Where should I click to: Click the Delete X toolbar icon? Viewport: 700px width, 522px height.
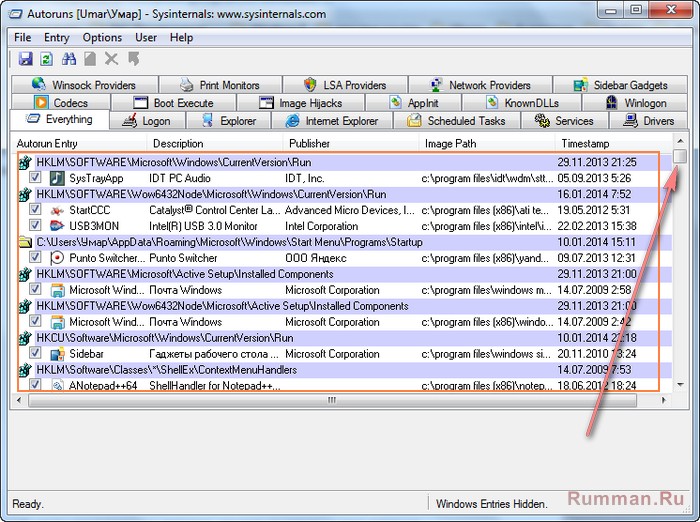point(111,59)
